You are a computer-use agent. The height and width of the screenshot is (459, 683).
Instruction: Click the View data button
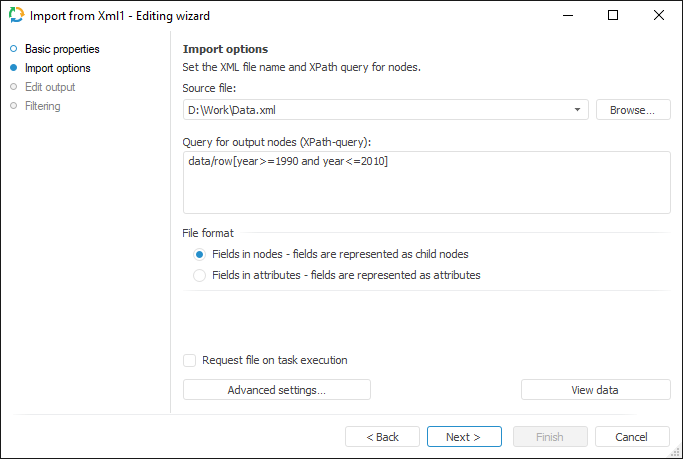point(595,390)
